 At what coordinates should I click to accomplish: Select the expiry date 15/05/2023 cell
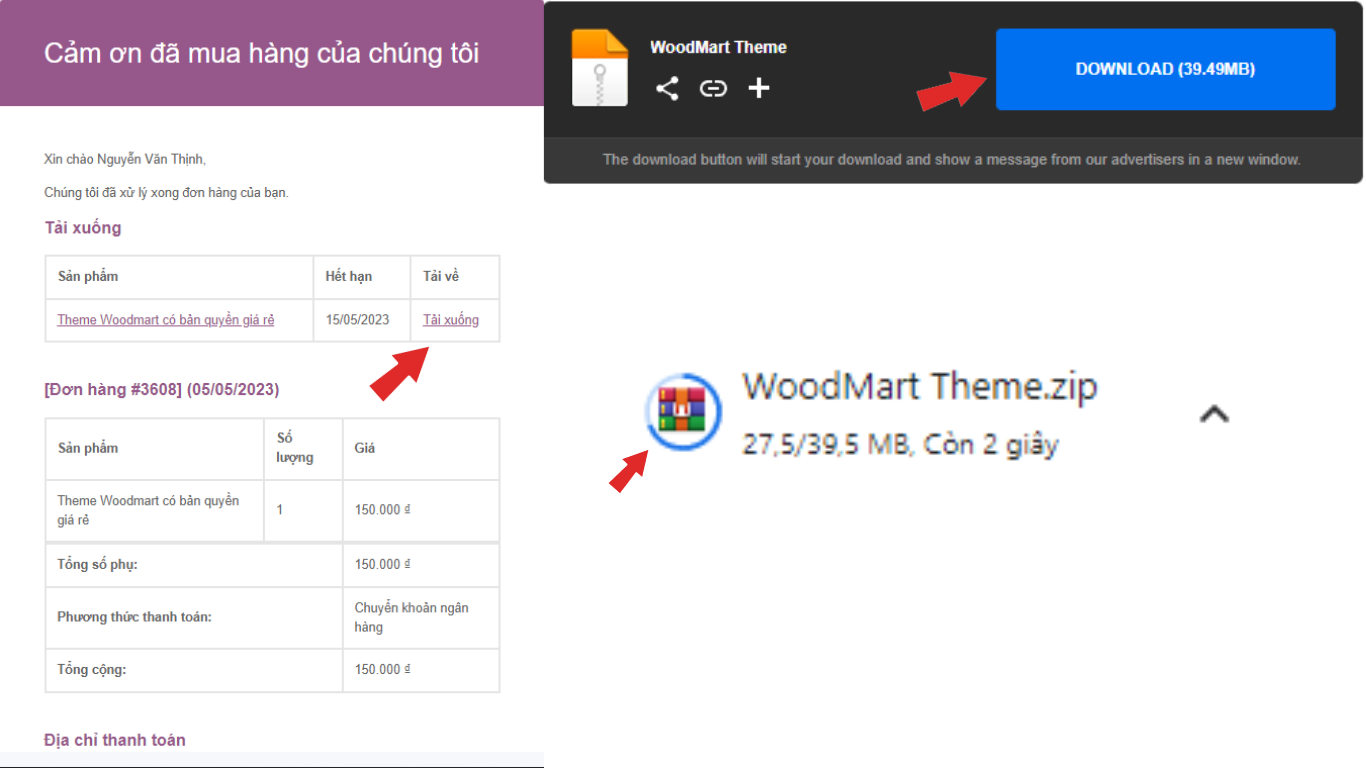[x=355, y=320]
